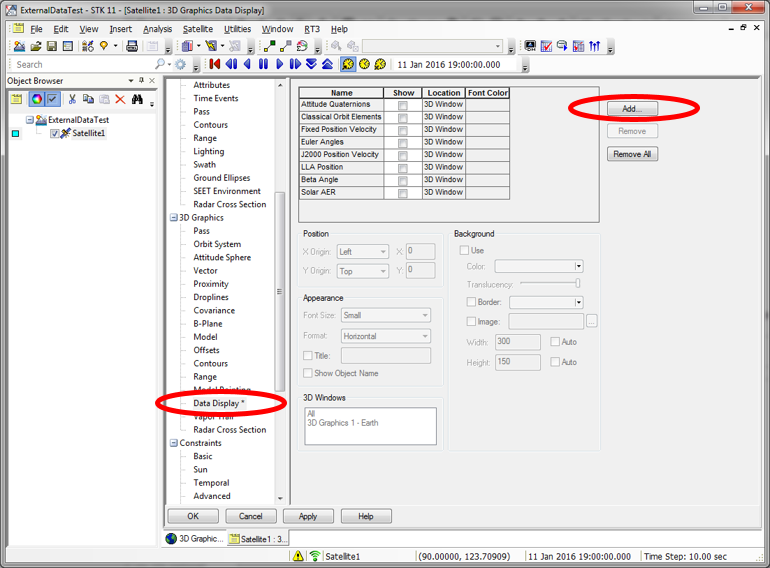Image resolution: width=770 pixels, height=568 pixels.
Task: Check Show box for LLA Position
Action: click(403, 167)
